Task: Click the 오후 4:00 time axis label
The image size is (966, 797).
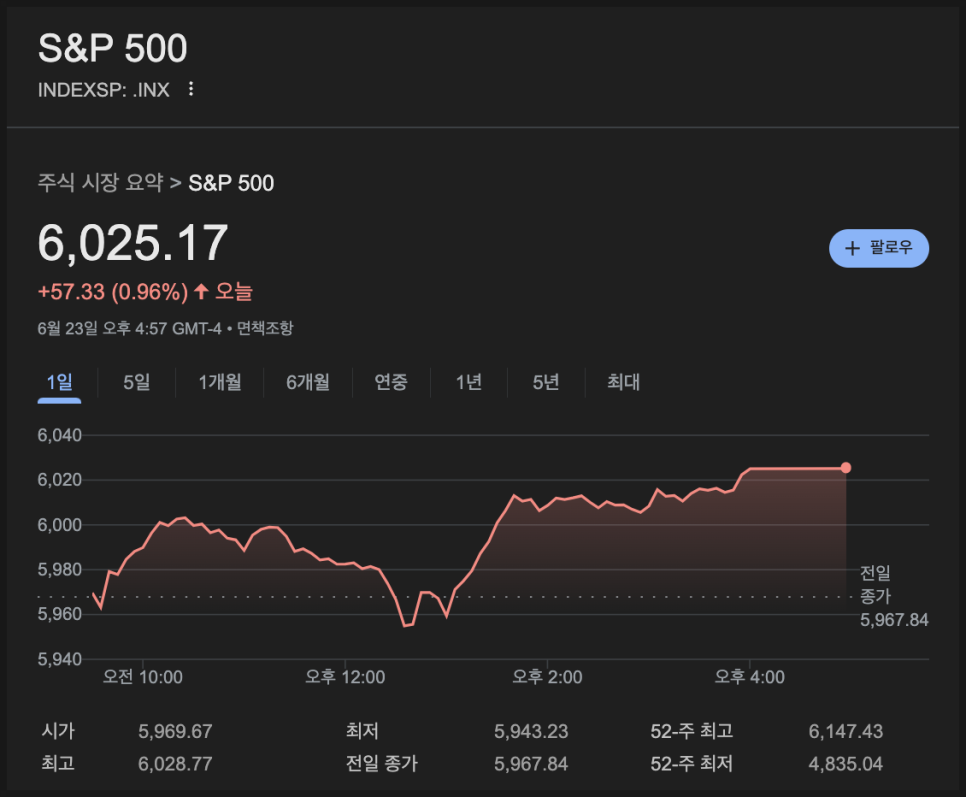Action: pyautogui.click(x=750, y=677)
